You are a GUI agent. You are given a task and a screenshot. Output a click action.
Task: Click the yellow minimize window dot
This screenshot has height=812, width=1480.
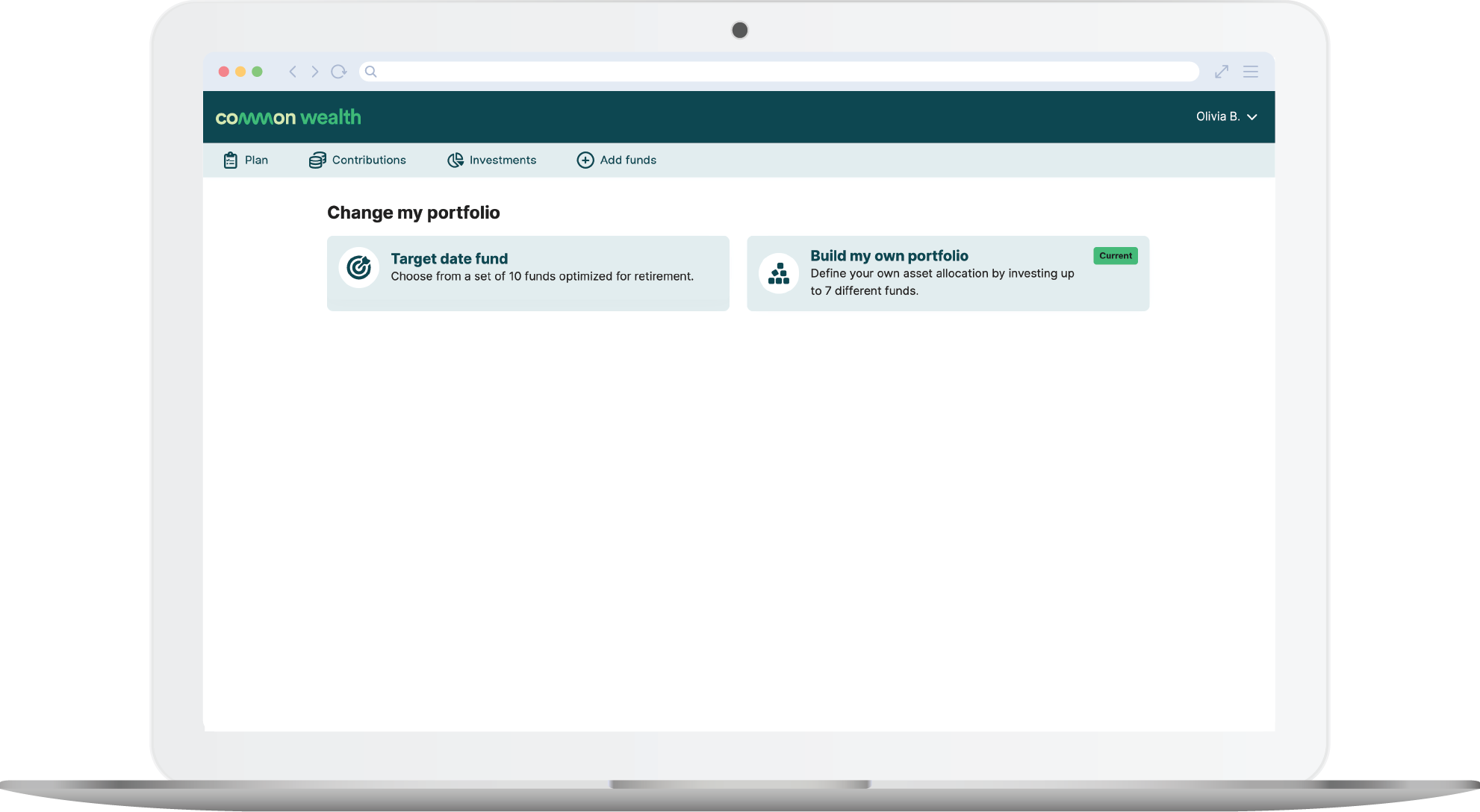(240, 72)
